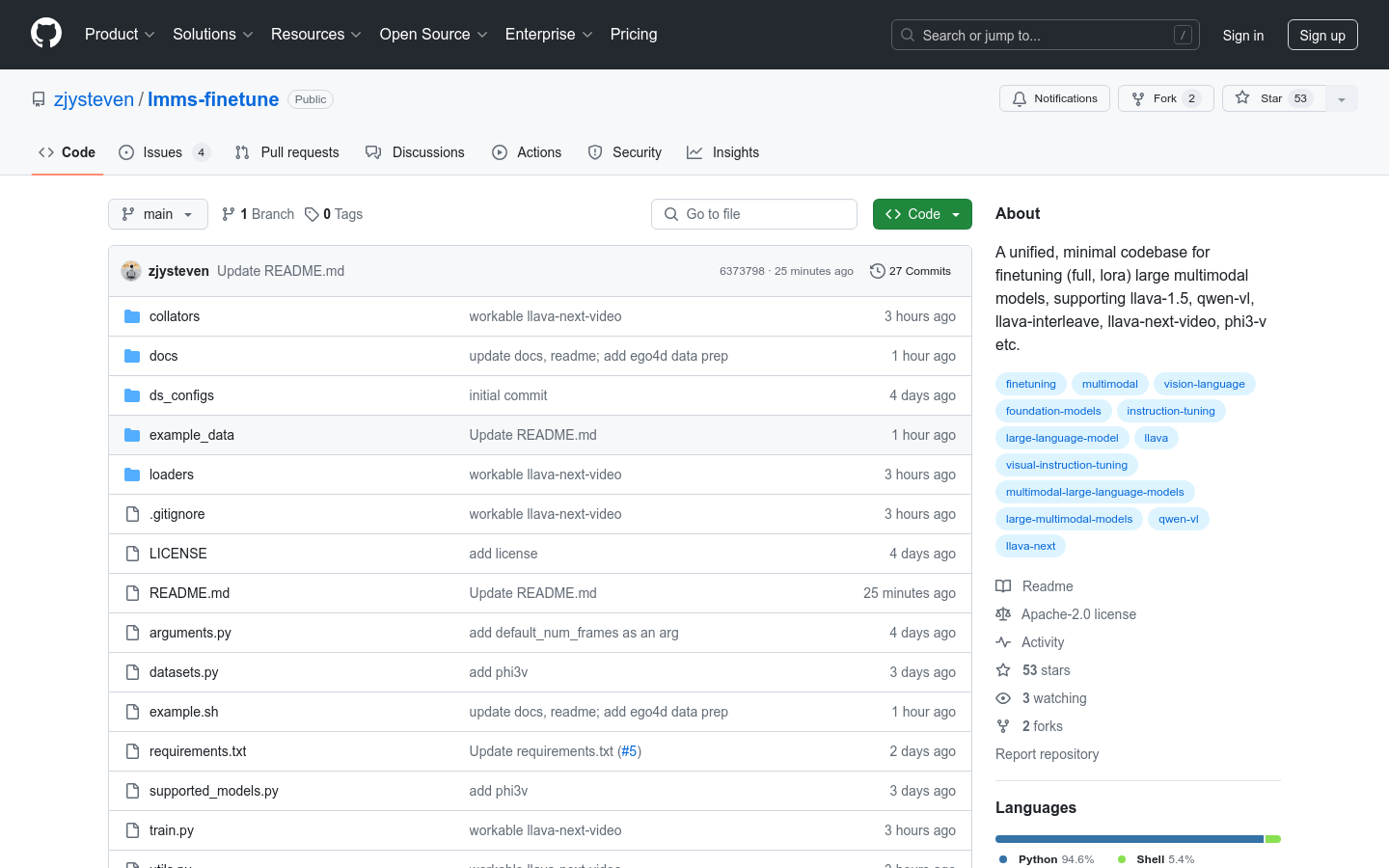Star the lmms-finetune repository

pos(1273,98)
